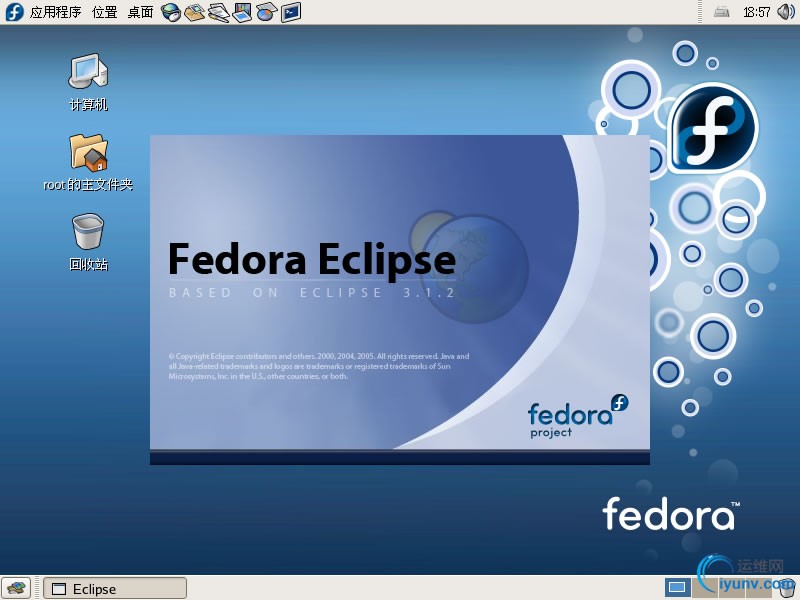This screenshot has height=600, width=800.
Task: Launch the Evolution mail launcher
Action: pos(194,12)
